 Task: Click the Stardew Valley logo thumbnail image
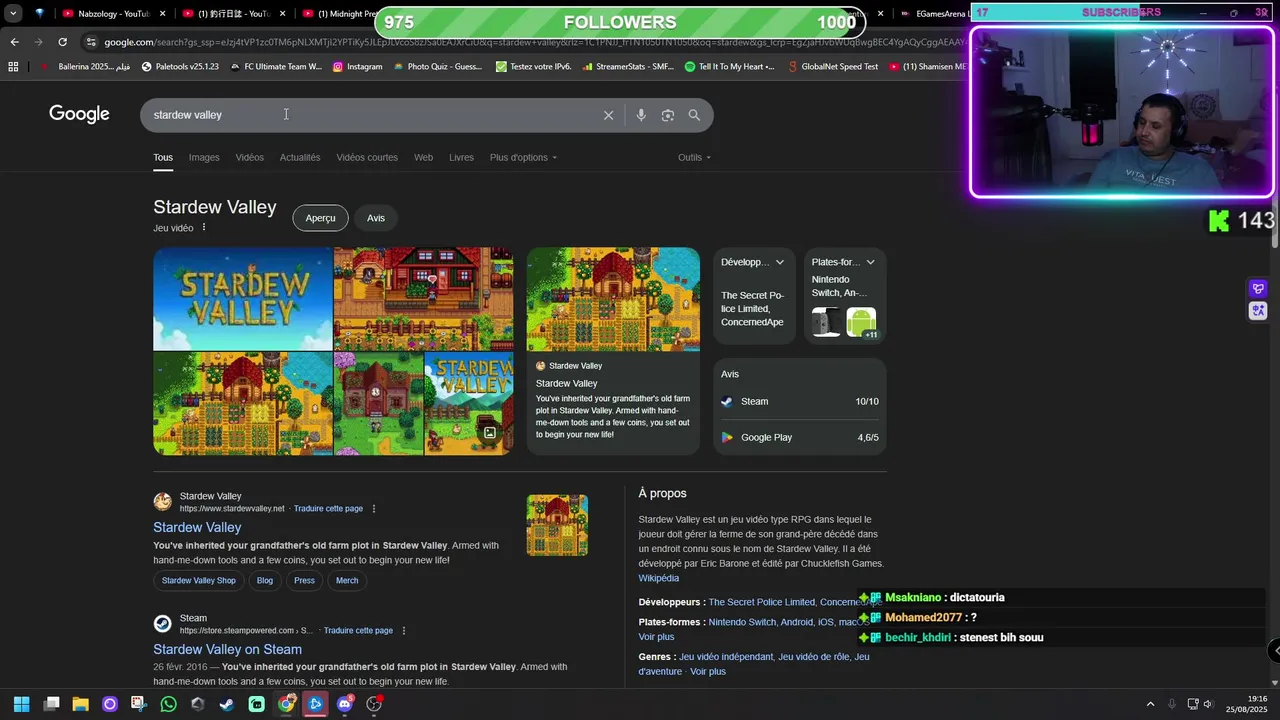point(243,299)
